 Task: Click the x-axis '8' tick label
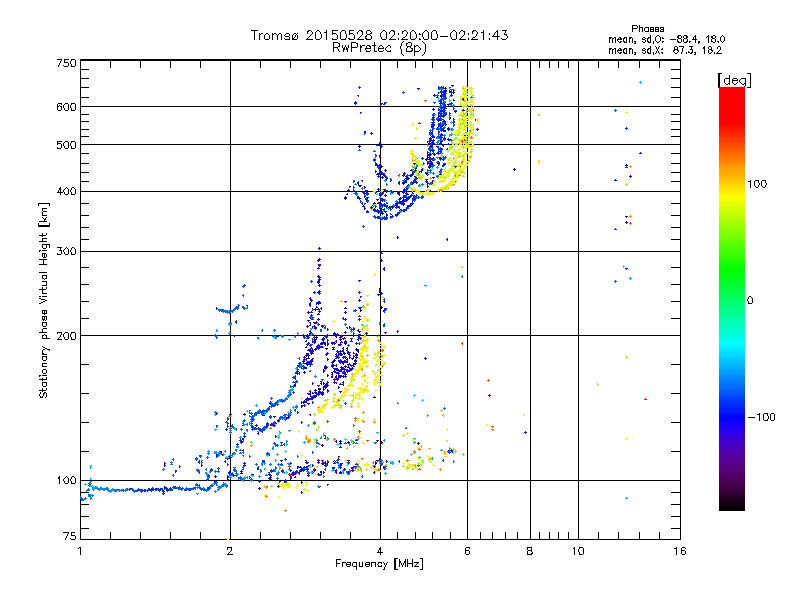point(530,551)
